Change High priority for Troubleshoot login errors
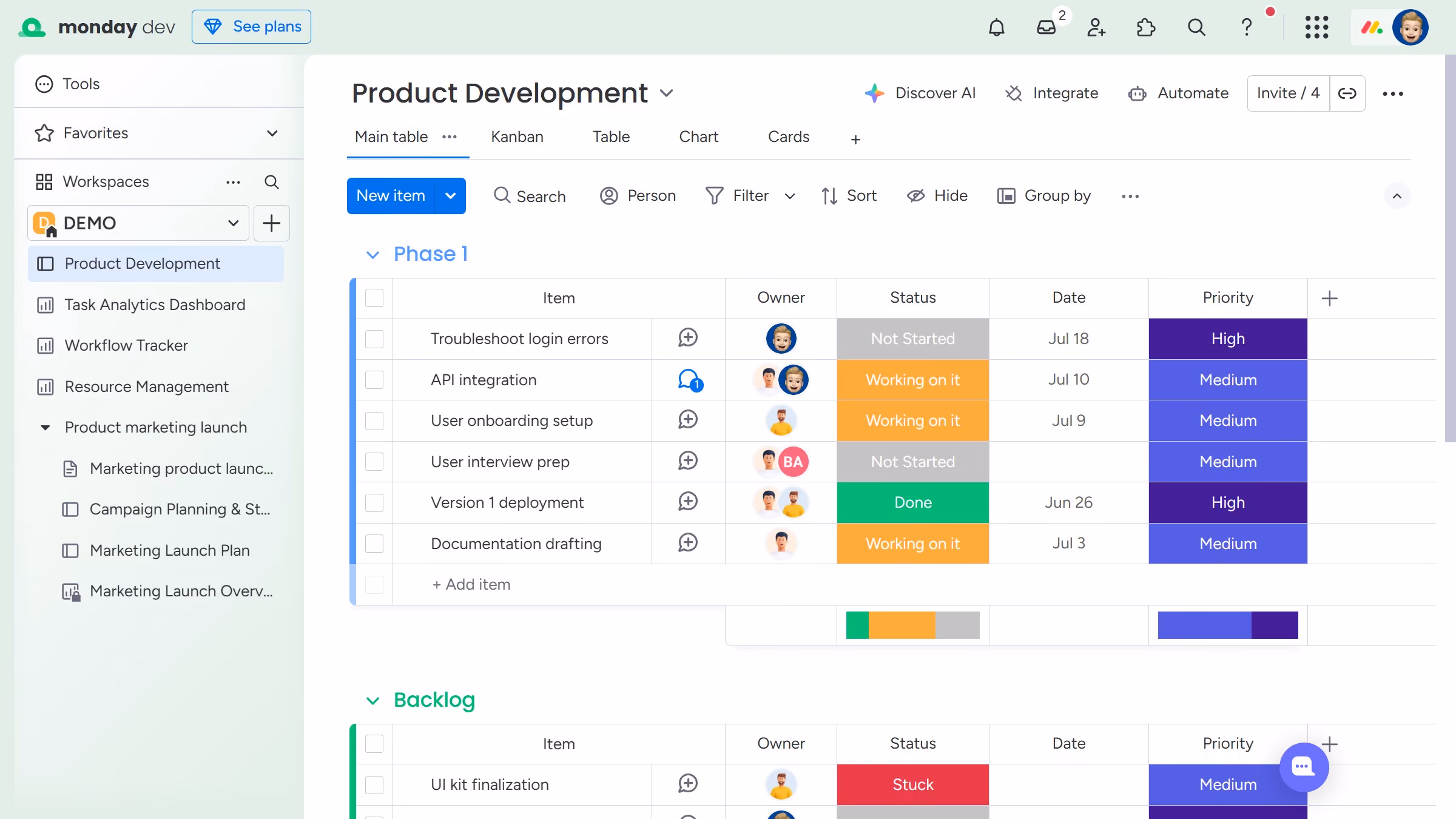 1228,339
